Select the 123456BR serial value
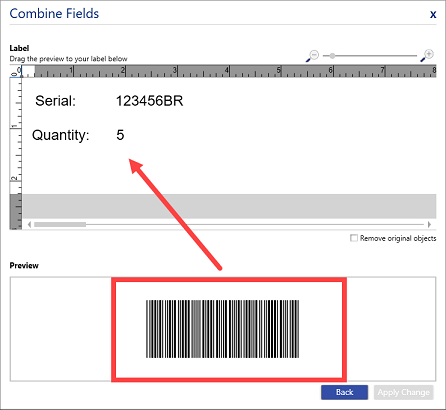The width and height of the screenshot is (446, 410). (149, 101)
